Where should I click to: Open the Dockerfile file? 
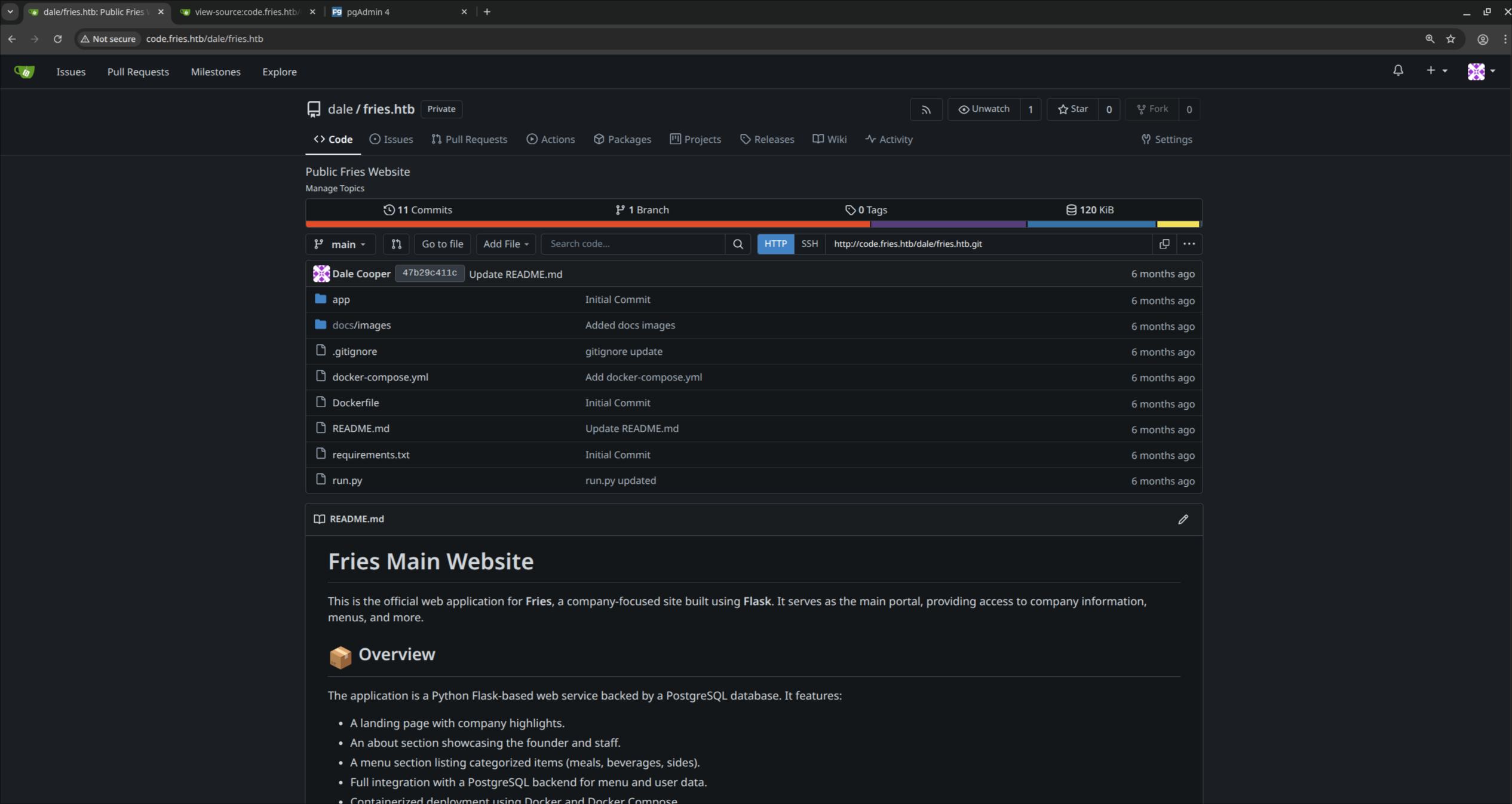(x=355, y=403)
